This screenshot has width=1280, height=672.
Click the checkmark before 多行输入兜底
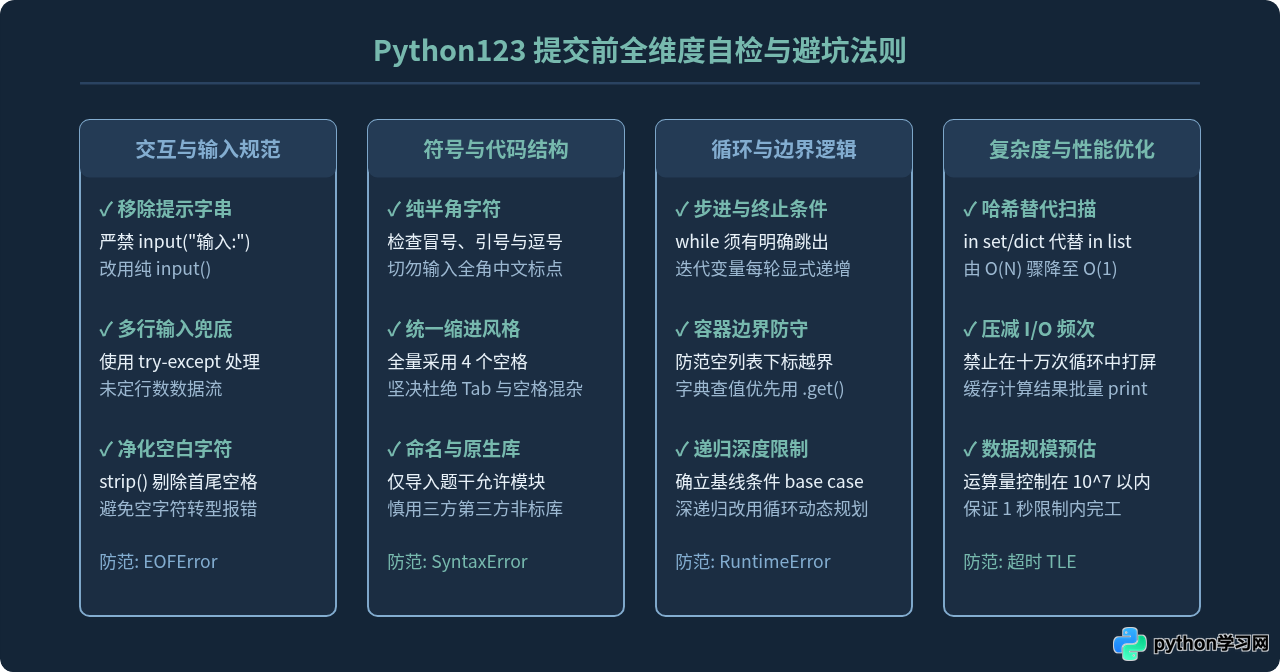pos(106,329)
